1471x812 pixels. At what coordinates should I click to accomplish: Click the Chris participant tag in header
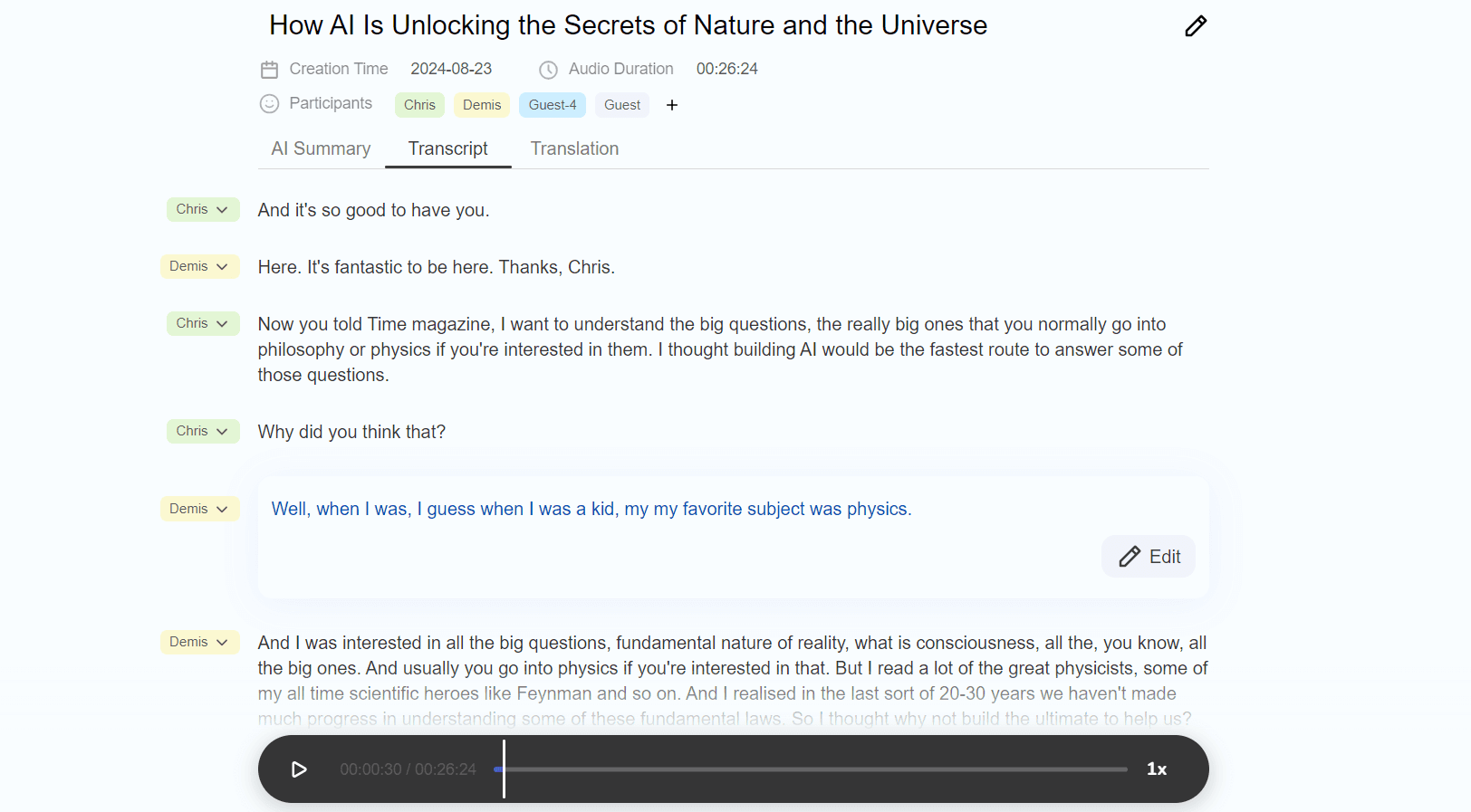click(419, 105)
